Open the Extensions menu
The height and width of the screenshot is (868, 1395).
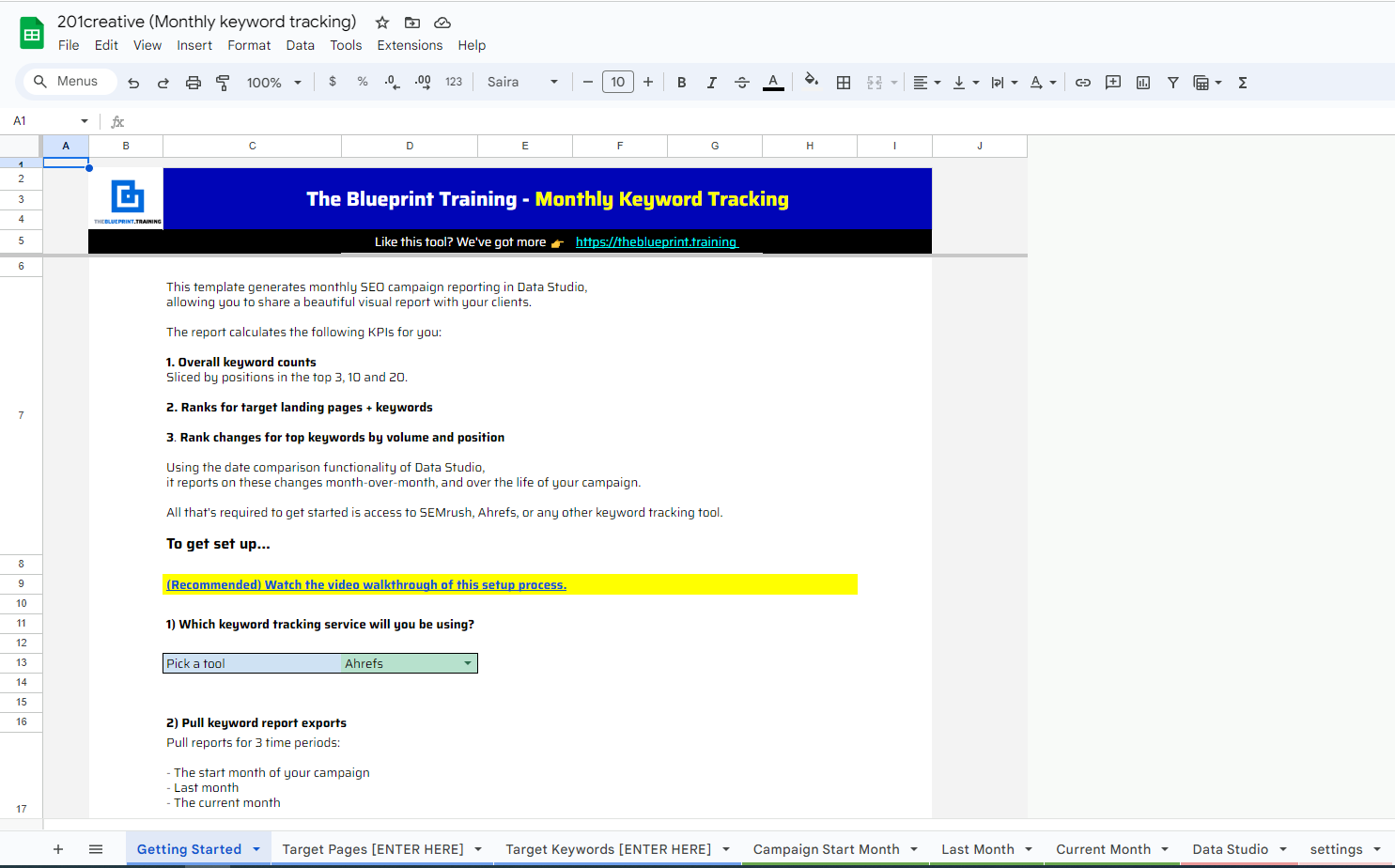410,45
